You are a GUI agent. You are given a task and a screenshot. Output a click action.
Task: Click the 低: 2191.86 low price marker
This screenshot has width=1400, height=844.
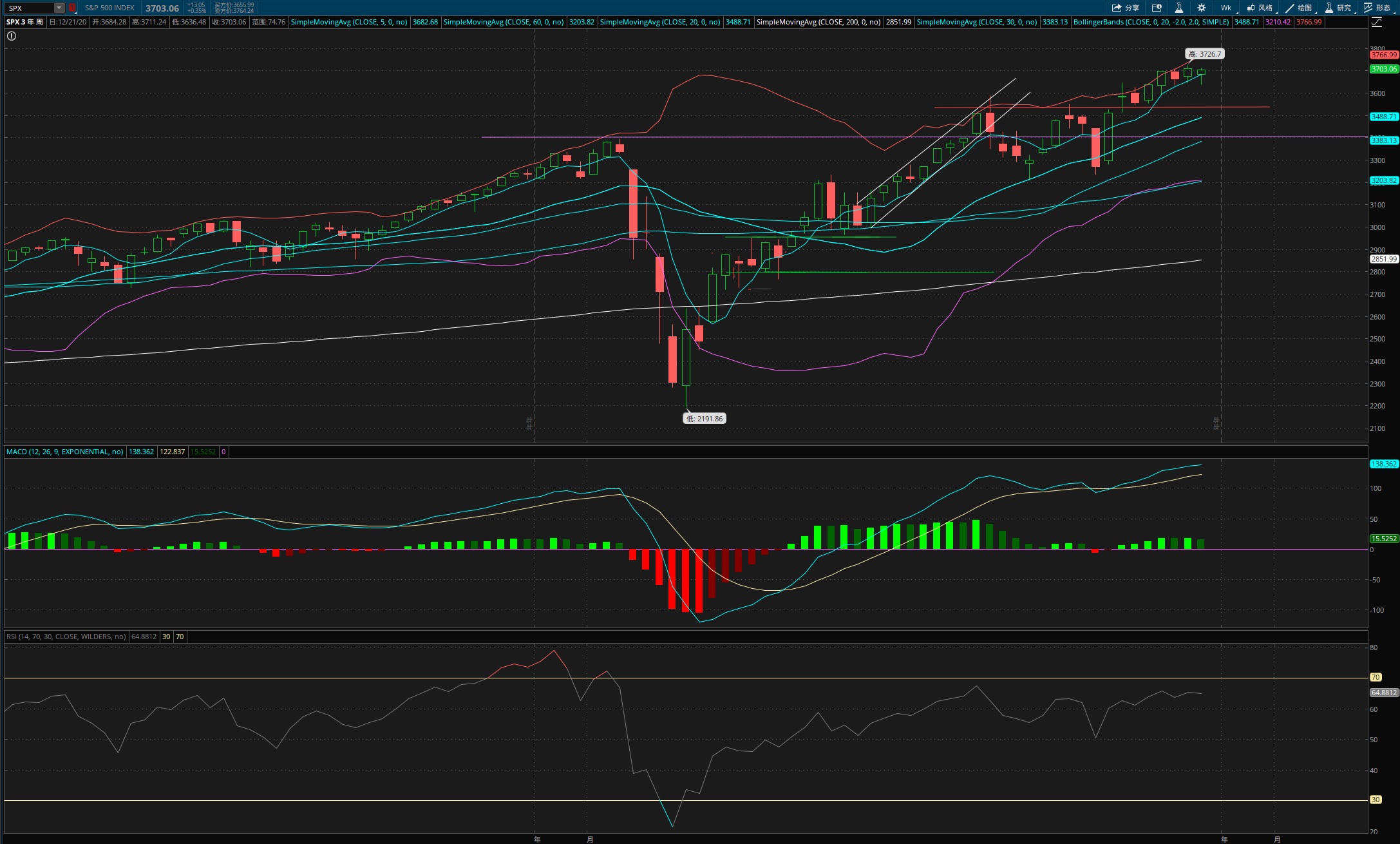[705, 419]
